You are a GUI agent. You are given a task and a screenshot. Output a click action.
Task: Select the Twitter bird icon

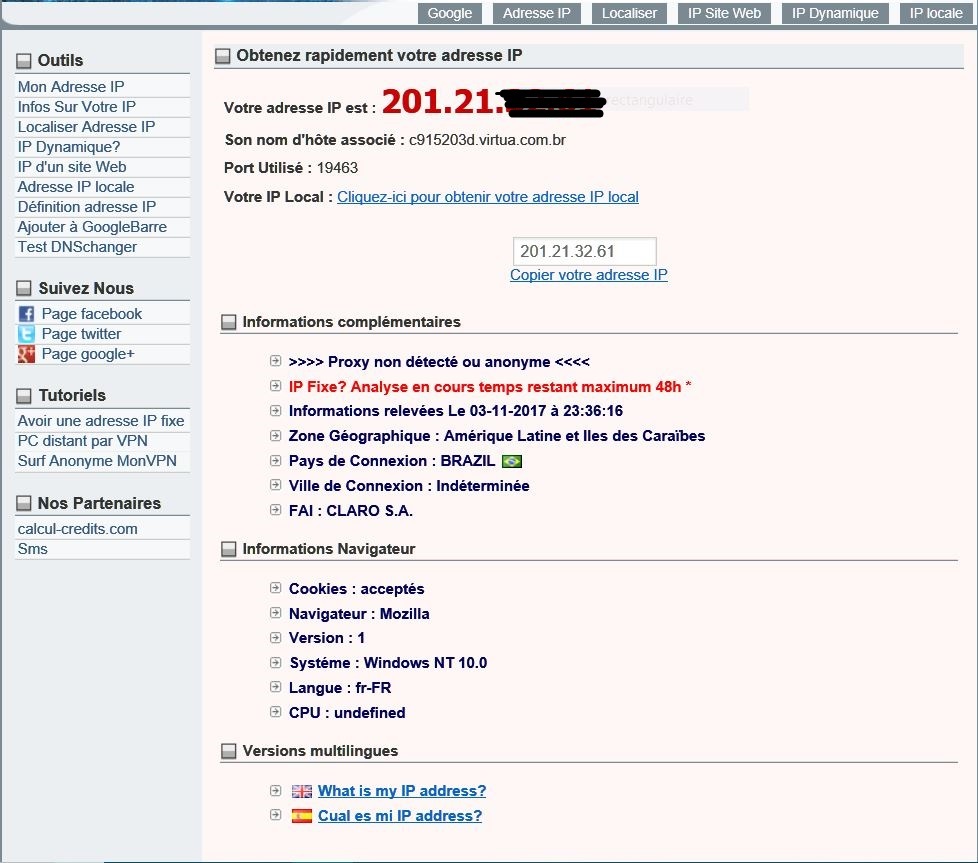26,333
